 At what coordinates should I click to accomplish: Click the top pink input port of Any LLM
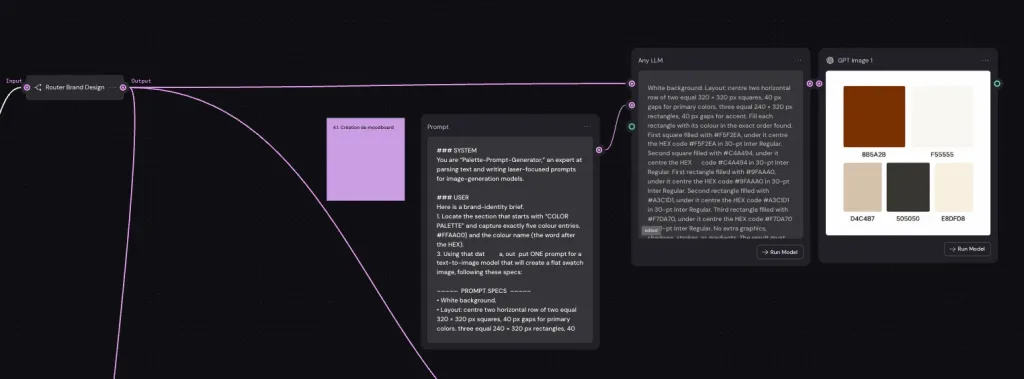pos(632,83)
